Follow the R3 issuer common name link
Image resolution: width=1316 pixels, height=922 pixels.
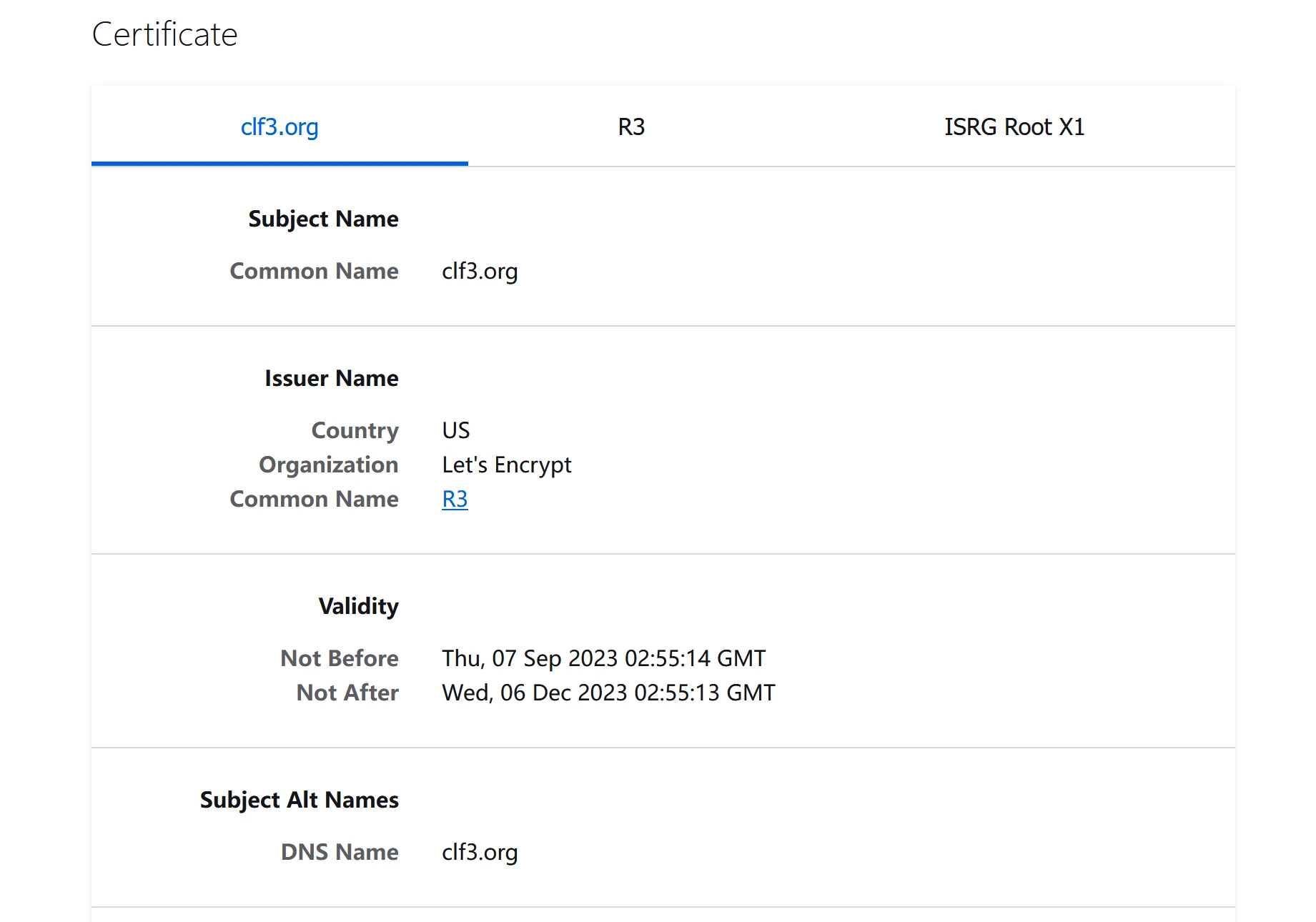[455, 499]
